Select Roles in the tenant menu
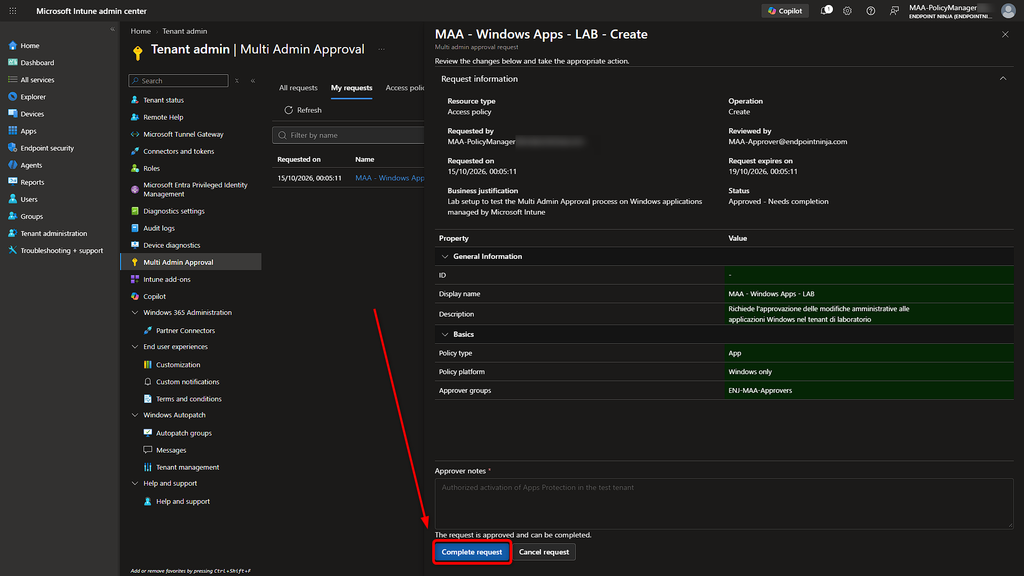This screenshot has height=576, width=1024. pos(151,168)
